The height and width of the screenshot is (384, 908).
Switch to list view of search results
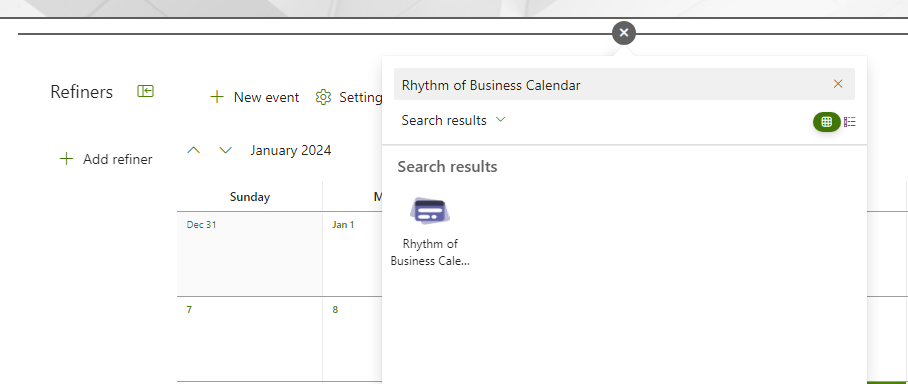click(850, 122)
